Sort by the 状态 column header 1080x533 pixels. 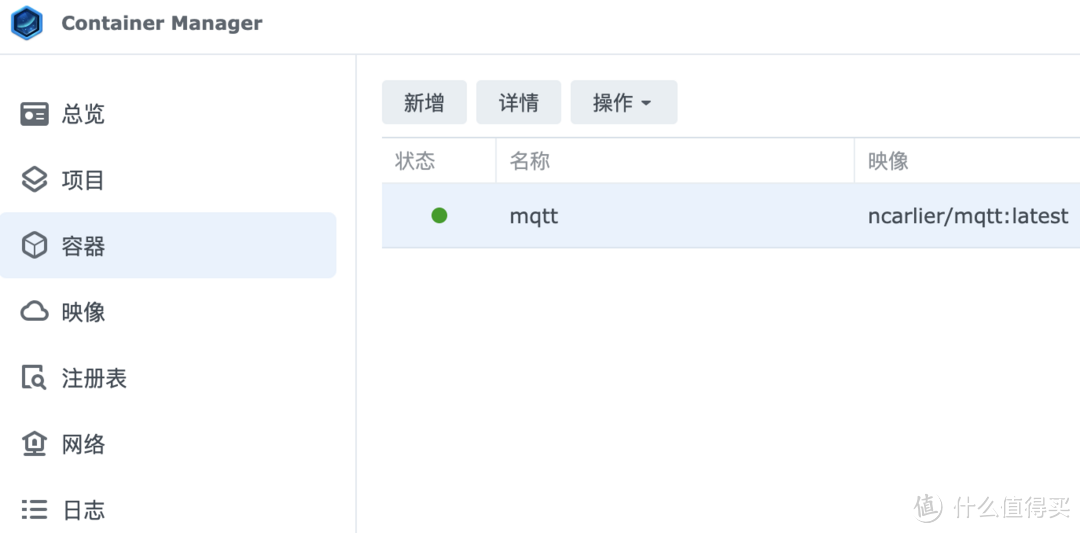tap(415, 161)
